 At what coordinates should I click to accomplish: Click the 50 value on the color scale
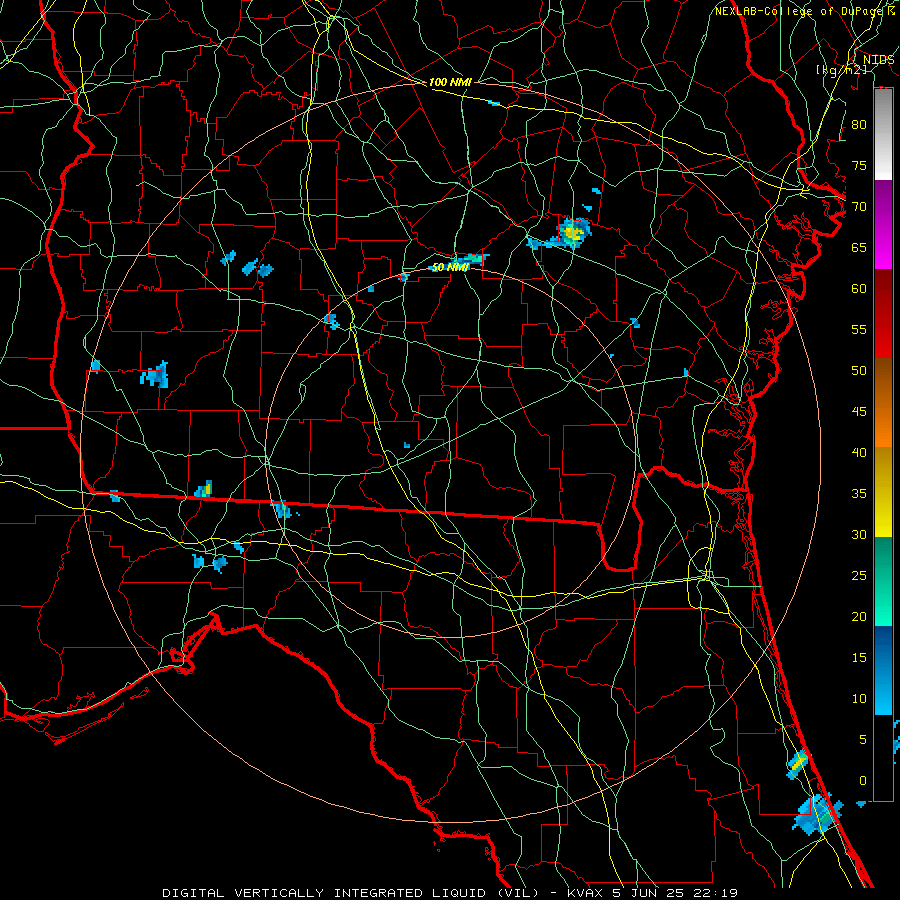tap(859, 370)
